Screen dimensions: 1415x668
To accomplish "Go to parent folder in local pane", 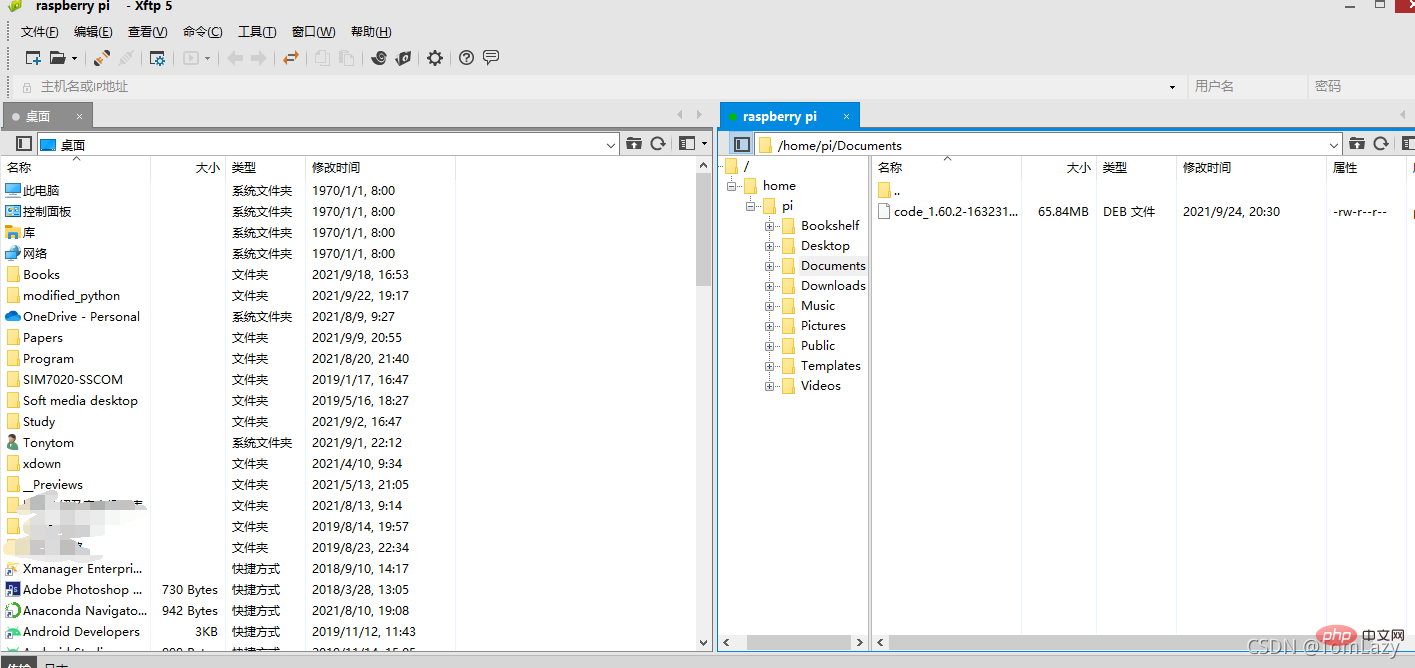I will (x=633, y=144).
